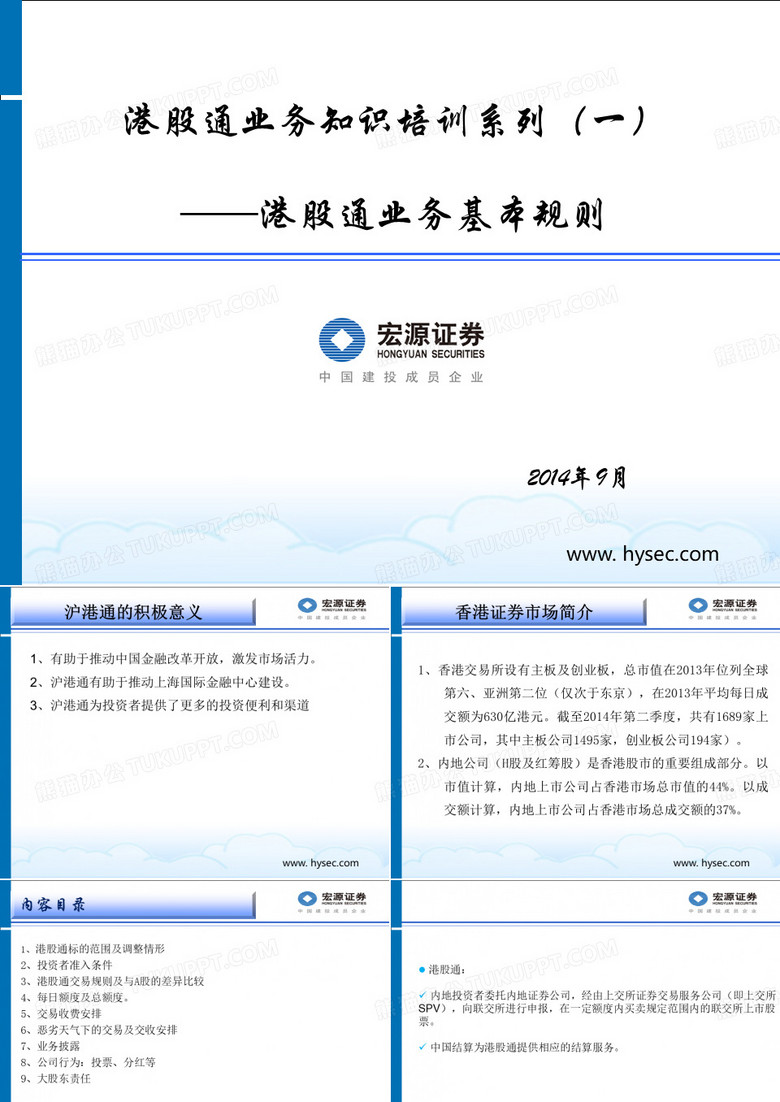Select paragraph 1、香港交易所设有主板及创业板

[x=593, y=704]
